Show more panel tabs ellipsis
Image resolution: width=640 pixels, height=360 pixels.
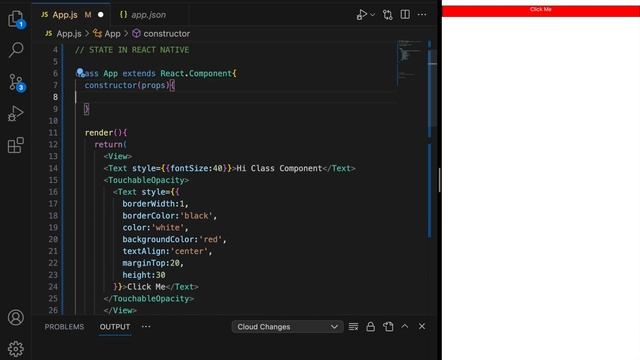tap(146, 327)
